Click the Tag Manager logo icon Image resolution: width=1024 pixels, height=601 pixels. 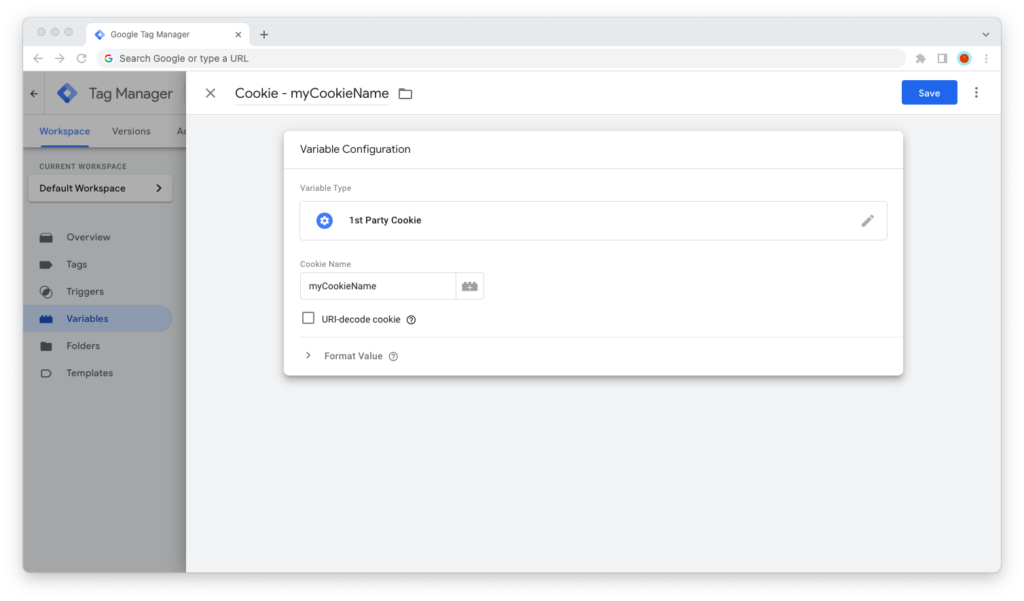[x=67, y=93]
